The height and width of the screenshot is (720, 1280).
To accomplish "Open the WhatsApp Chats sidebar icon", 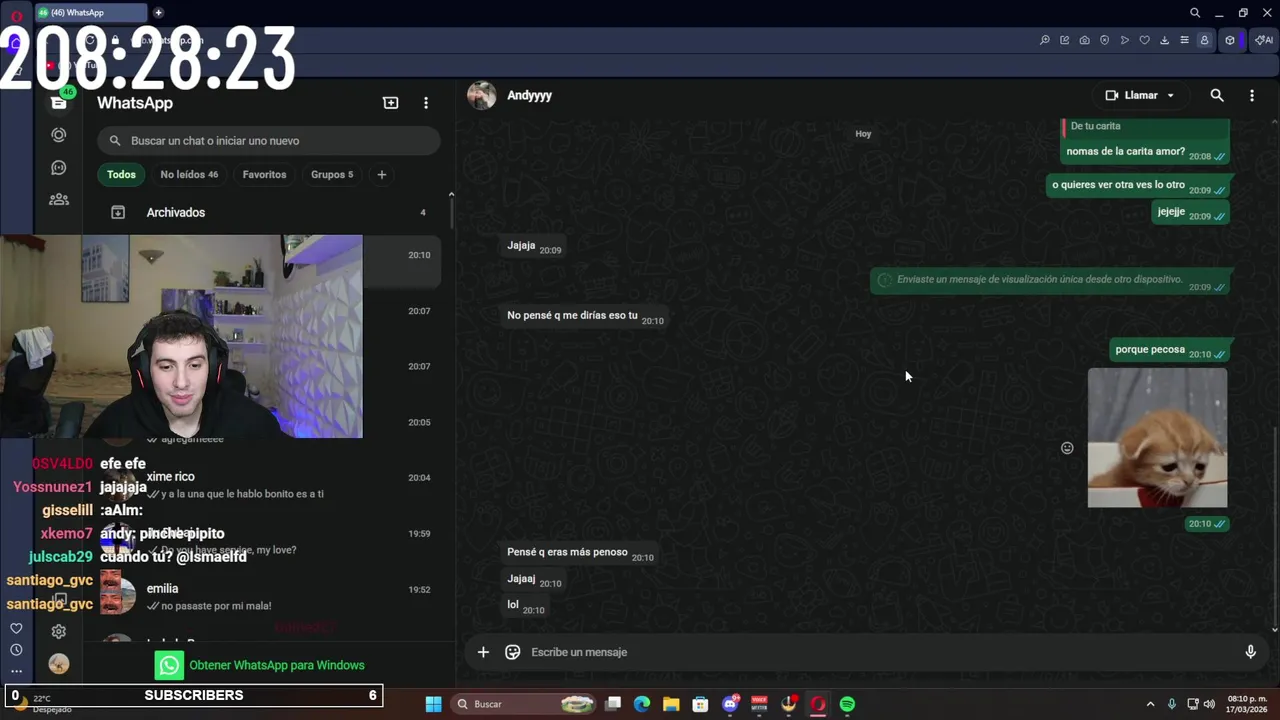I will [x=59, y=102].
